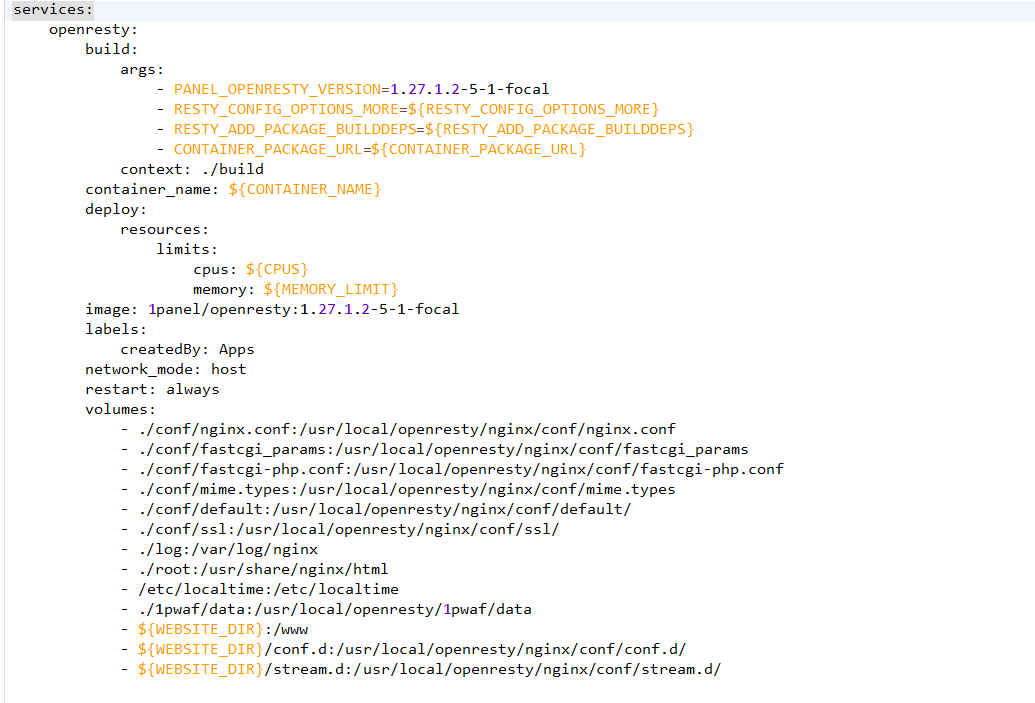This screenshot has width=1035, height=703.
Task: Click the highlighted 'services:' line
Action: point(52,9)
